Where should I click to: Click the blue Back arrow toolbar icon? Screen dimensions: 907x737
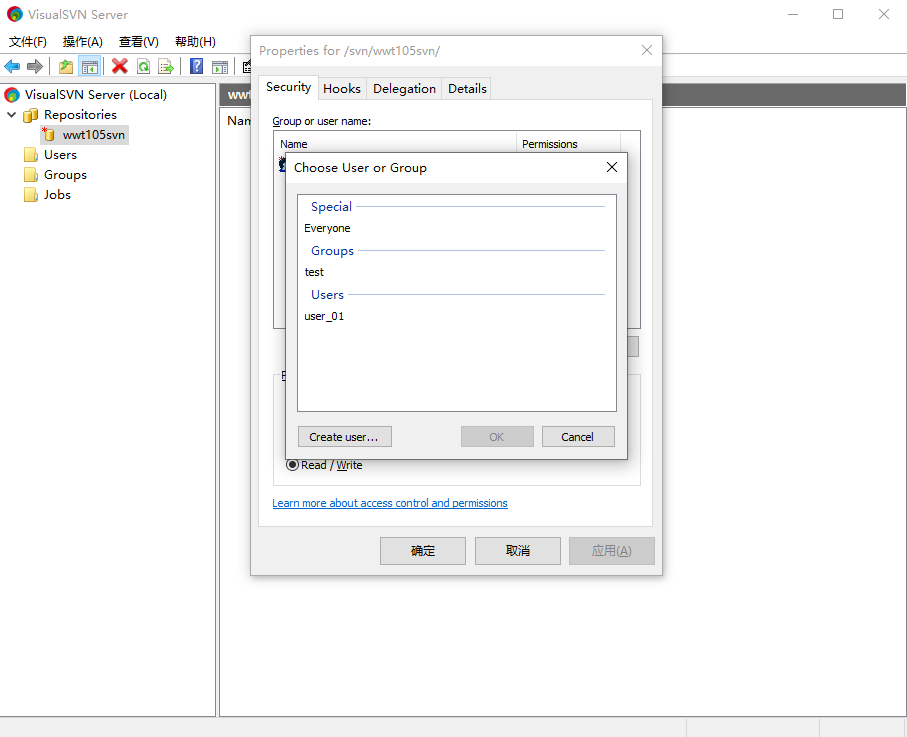[x=12, y=67]
